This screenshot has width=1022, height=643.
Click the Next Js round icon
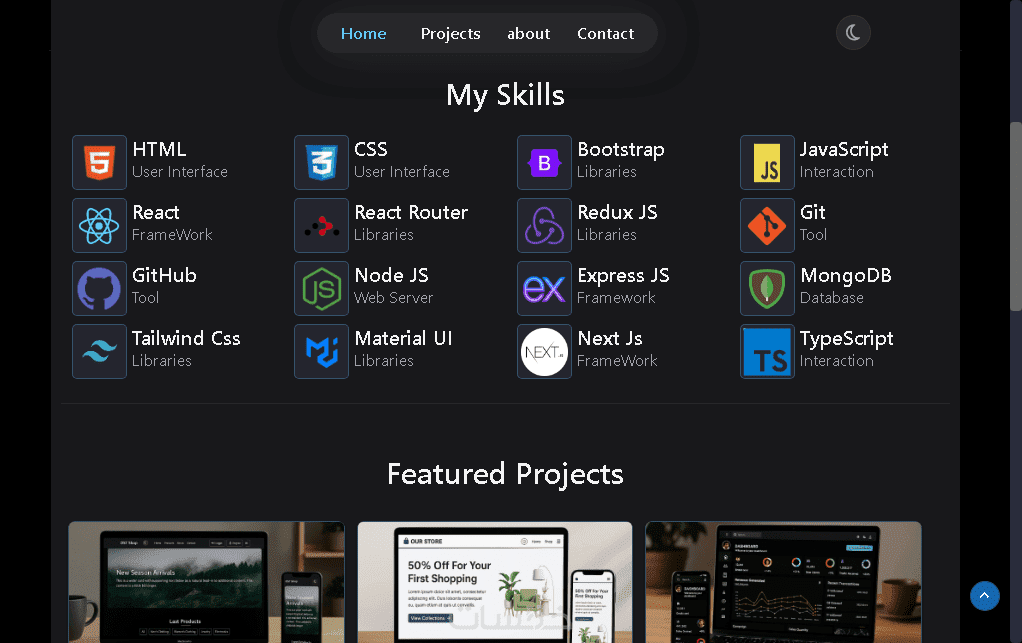[x=544, y=352]
